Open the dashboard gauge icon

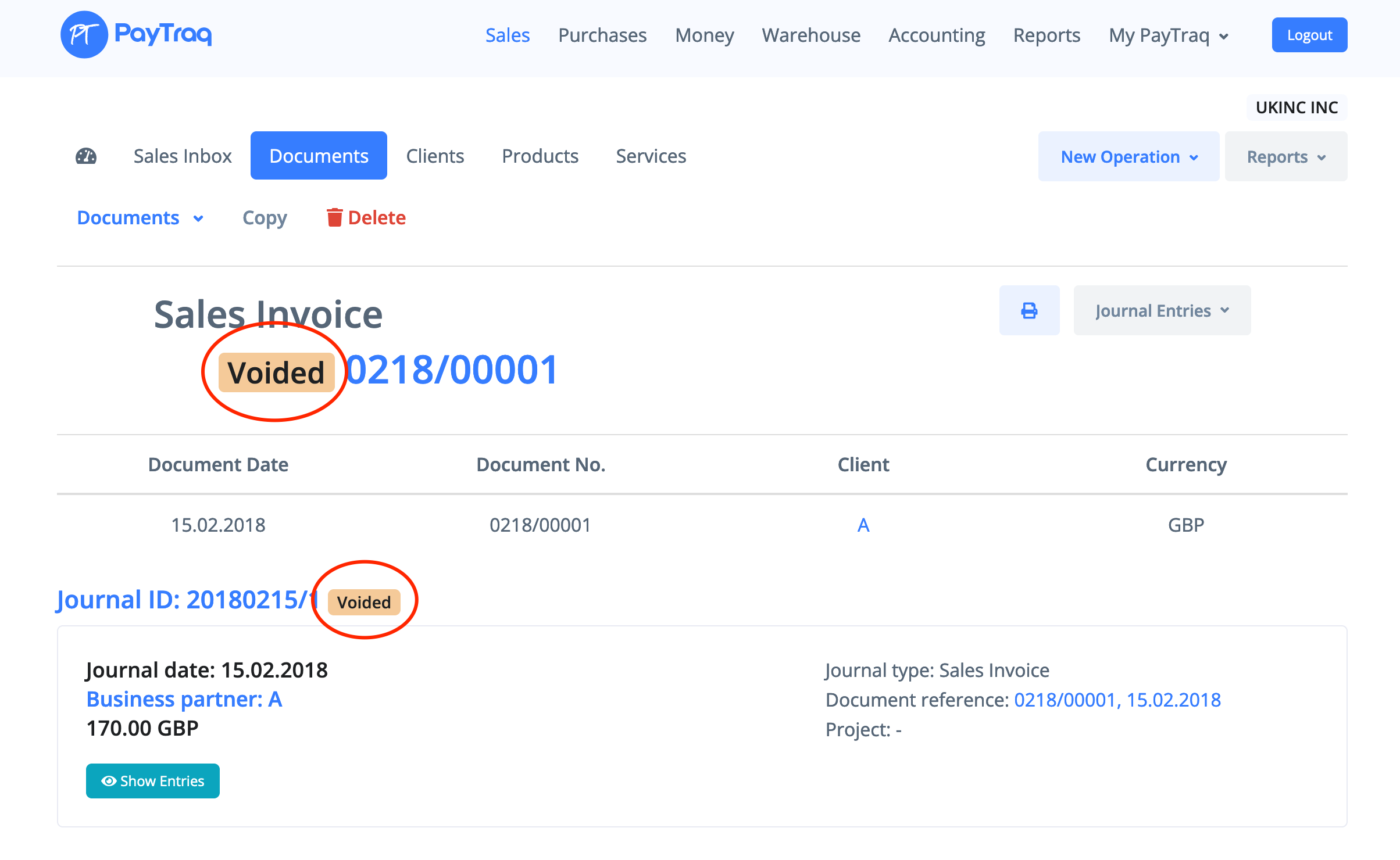tap(86, 156)
